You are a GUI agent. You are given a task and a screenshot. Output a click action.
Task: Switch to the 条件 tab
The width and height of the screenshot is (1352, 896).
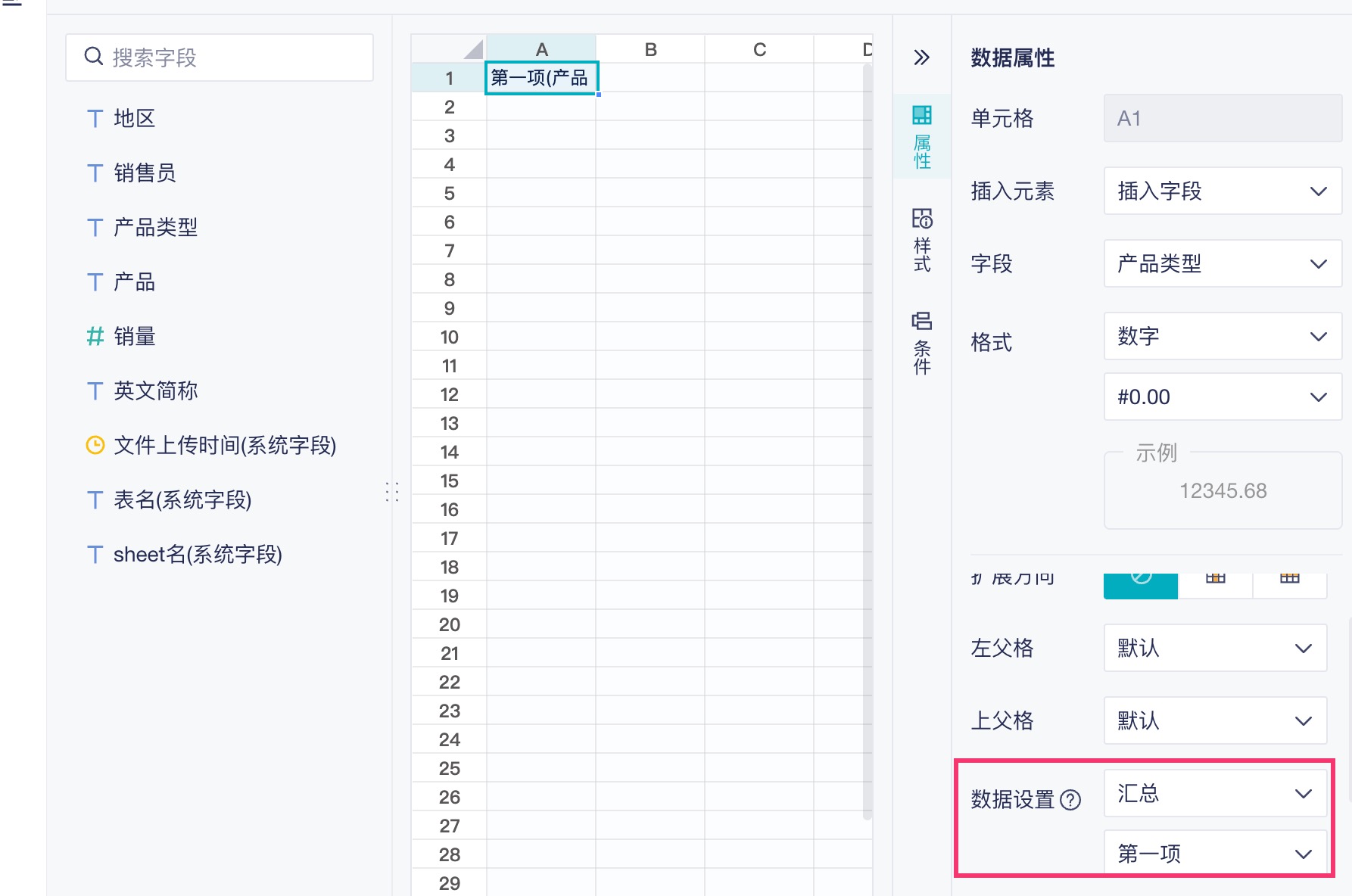[922, 343]
